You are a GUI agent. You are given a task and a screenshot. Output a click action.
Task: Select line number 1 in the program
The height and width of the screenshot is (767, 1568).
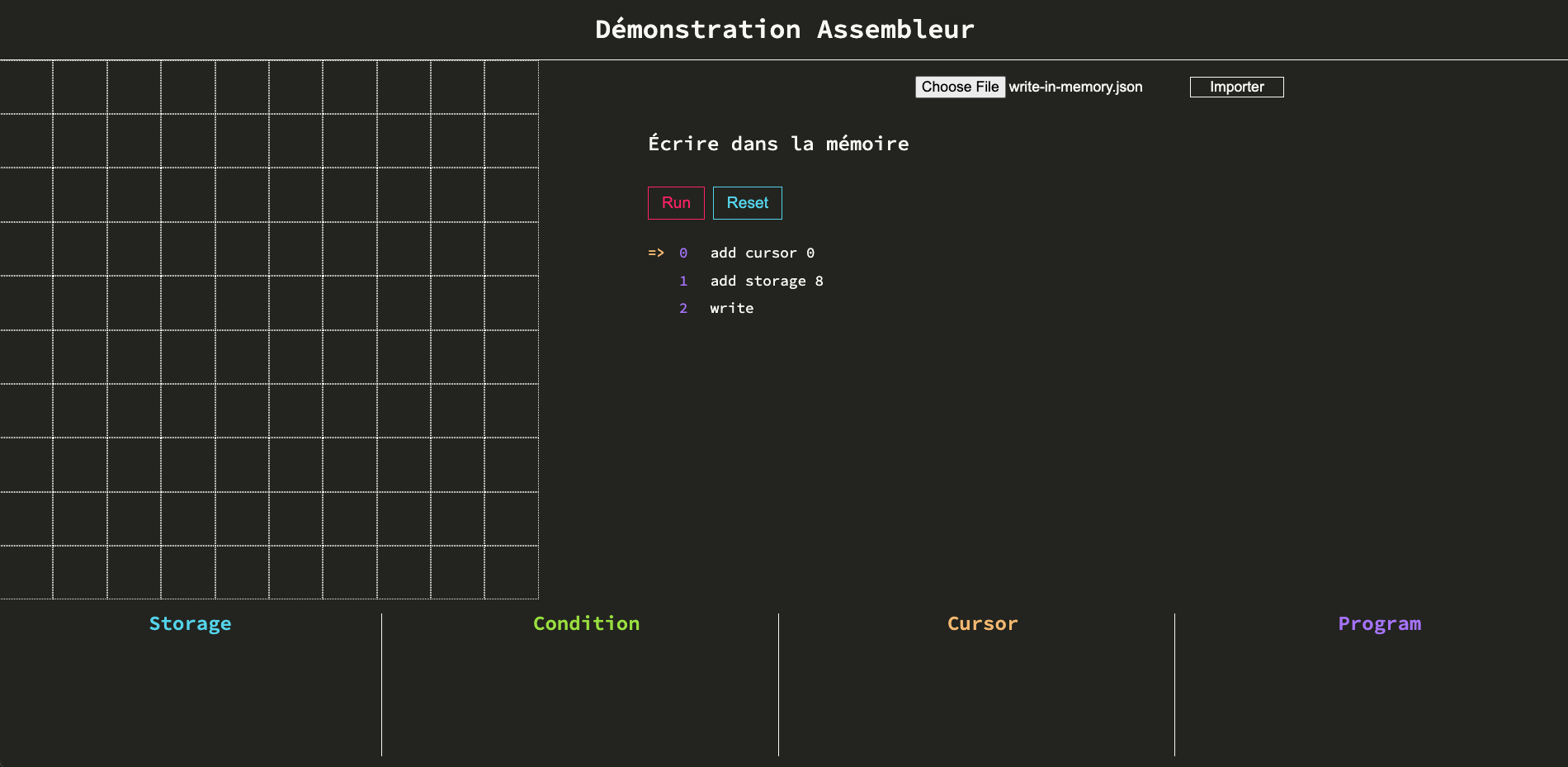point(683,281)
